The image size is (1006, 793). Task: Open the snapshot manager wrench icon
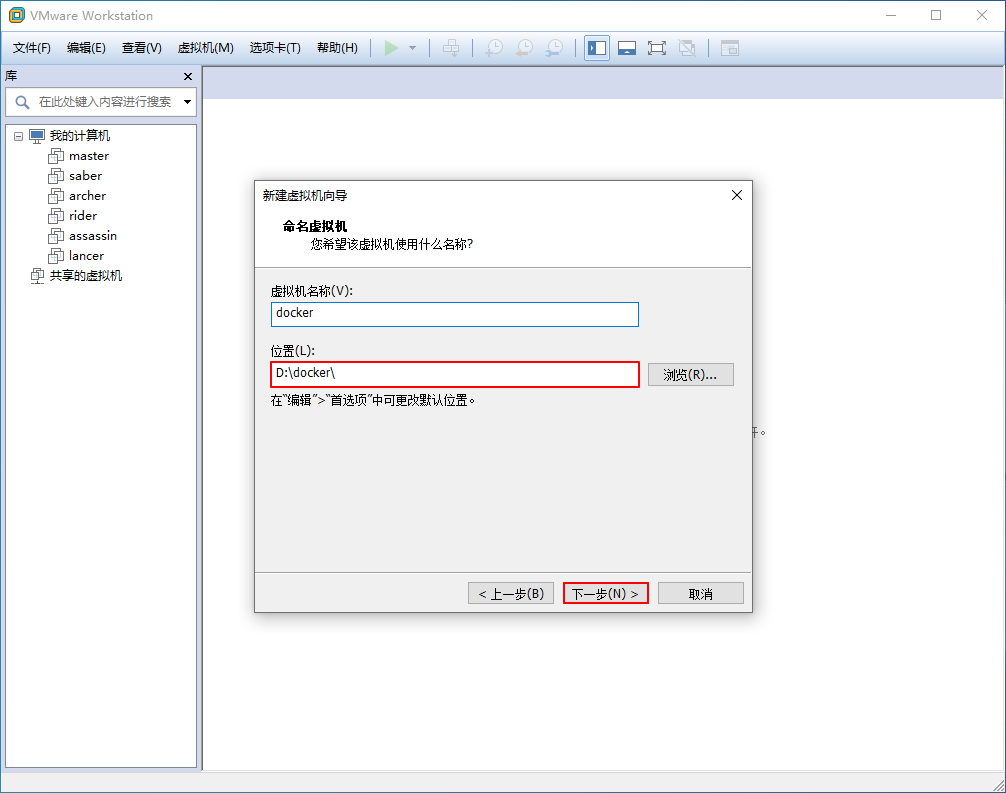pyautogui.click(x=554, y=48)
